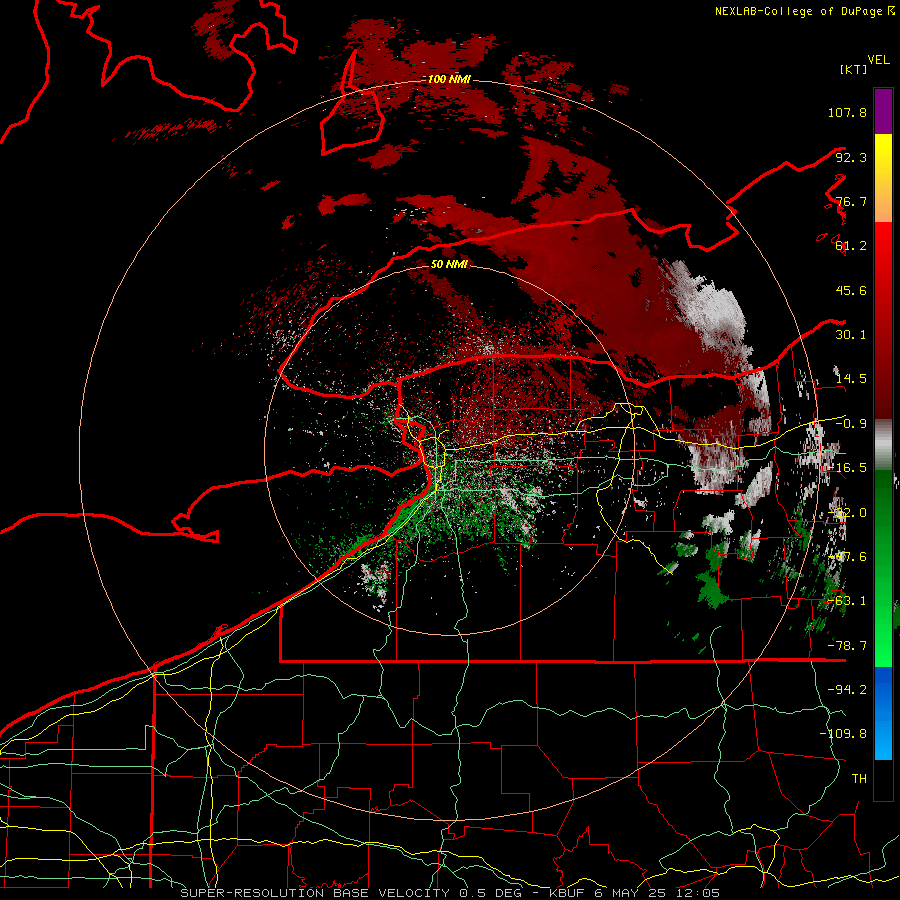
Task: Select the -47.6 legend value
Action: [847, 557]
